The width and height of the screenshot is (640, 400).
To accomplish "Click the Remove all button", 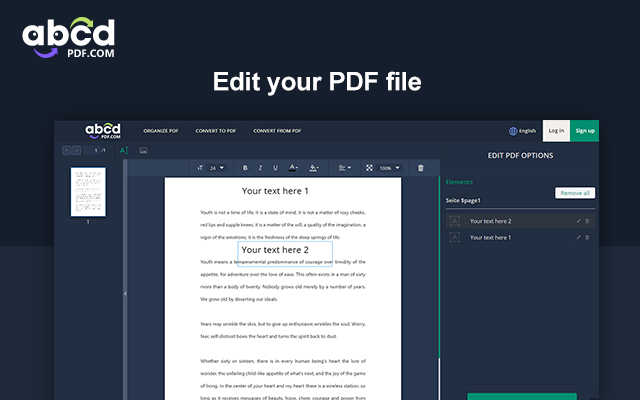I will click(575, 193).
